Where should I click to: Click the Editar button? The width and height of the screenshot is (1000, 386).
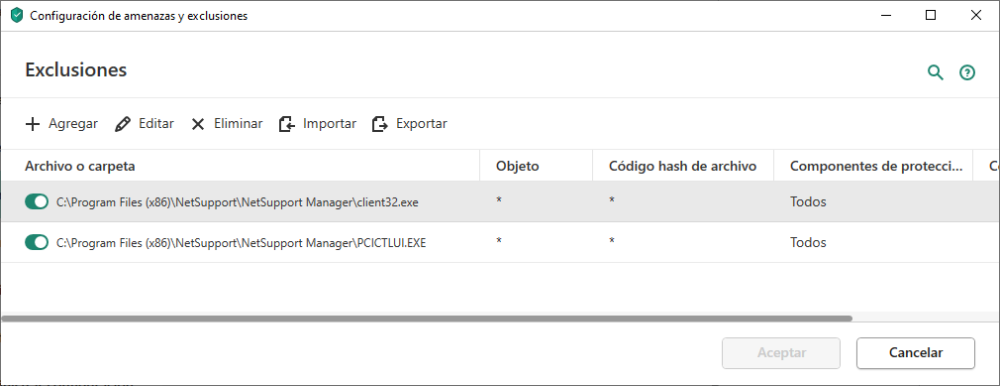(144, 124)
